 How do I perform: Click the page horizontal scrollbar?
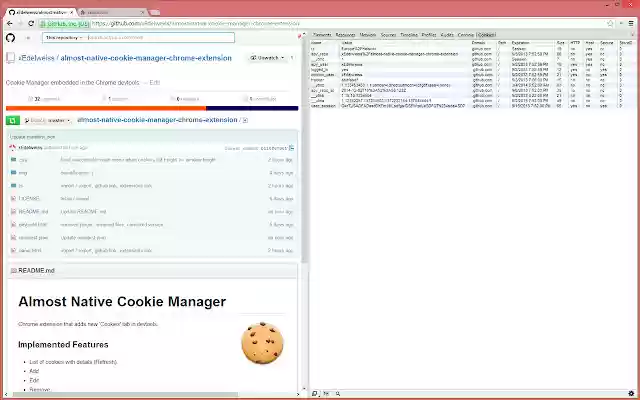(x=124, y=394)
